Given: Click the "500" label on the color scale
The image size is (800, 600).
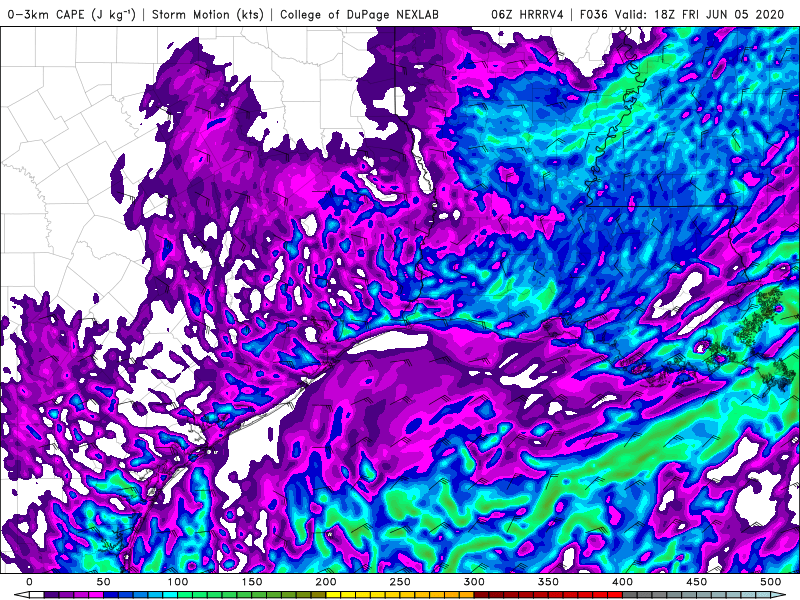Looking at the screenshot, I should point(770,582).
